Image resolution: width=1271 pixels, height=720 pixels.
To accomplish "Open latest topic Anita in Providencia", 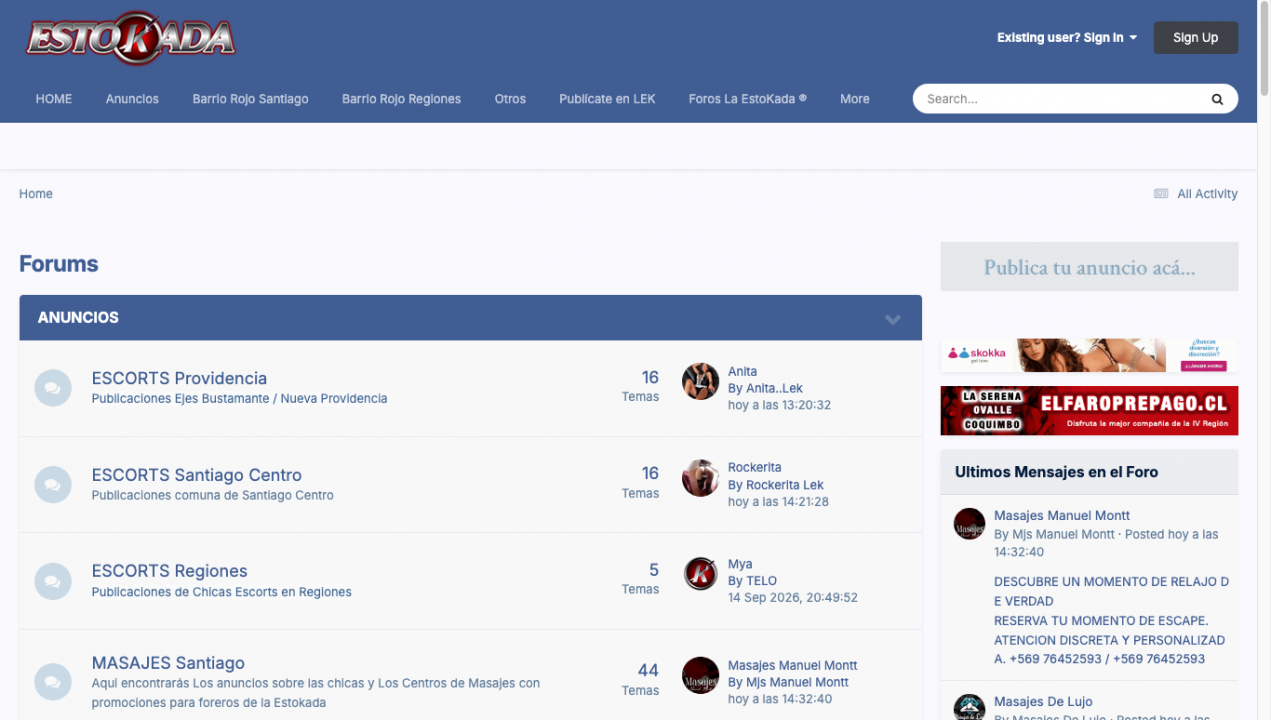I will click(742, 371).
